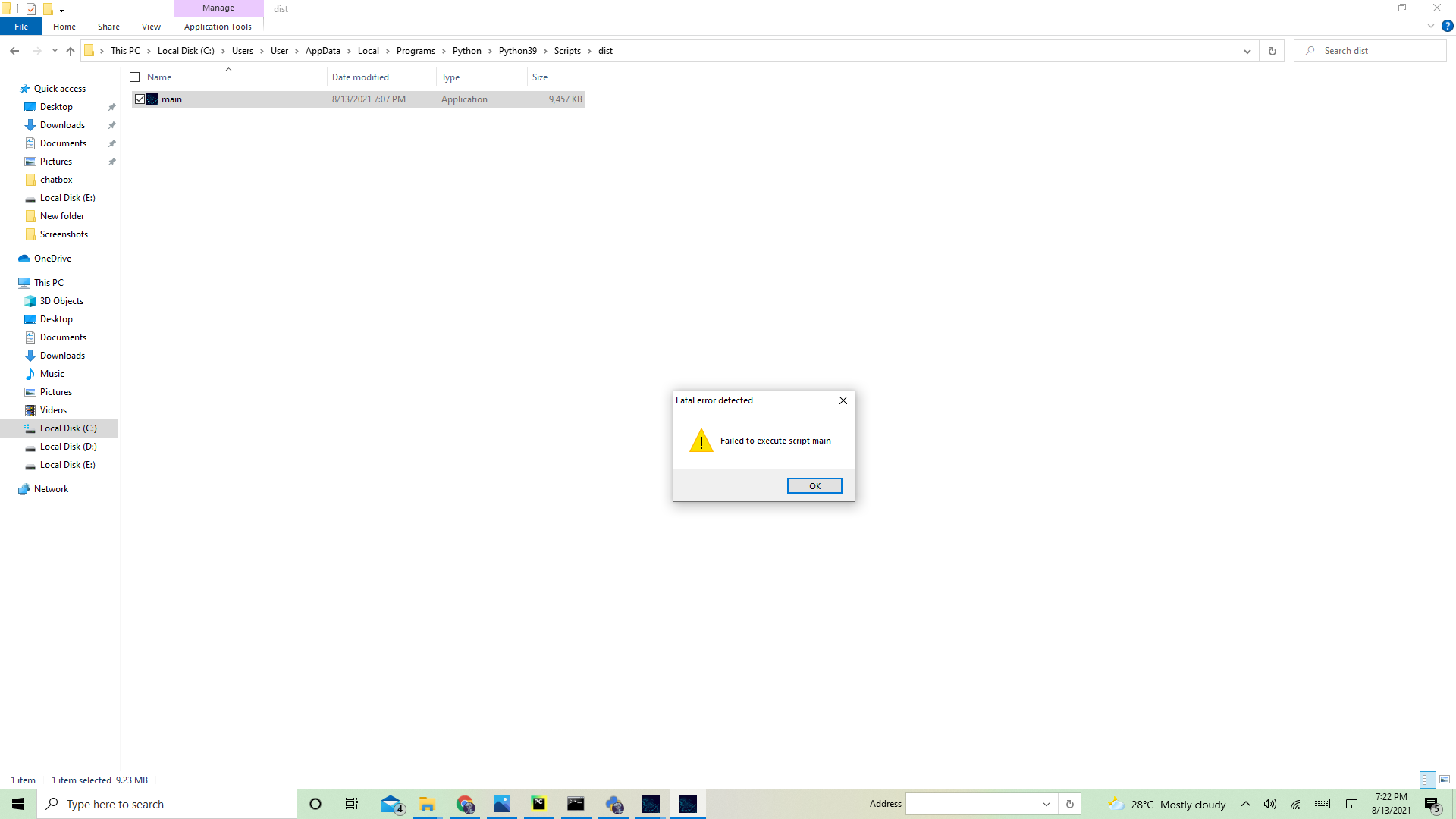The image size is (1456, 819).
Task: Click the refresh button beside address bar
Action: [x=1272, y=51]
